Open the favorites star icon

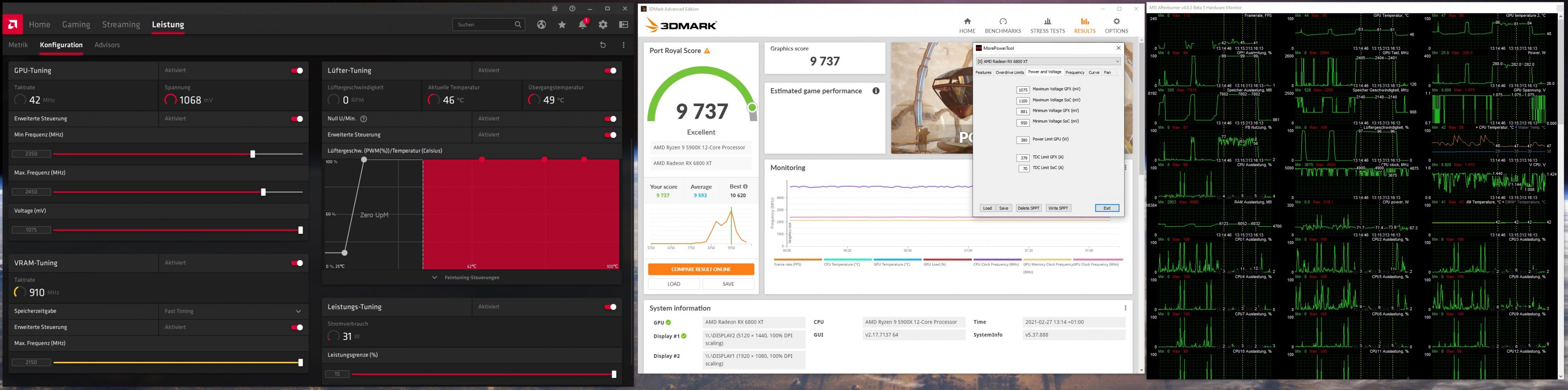(562, 24)
